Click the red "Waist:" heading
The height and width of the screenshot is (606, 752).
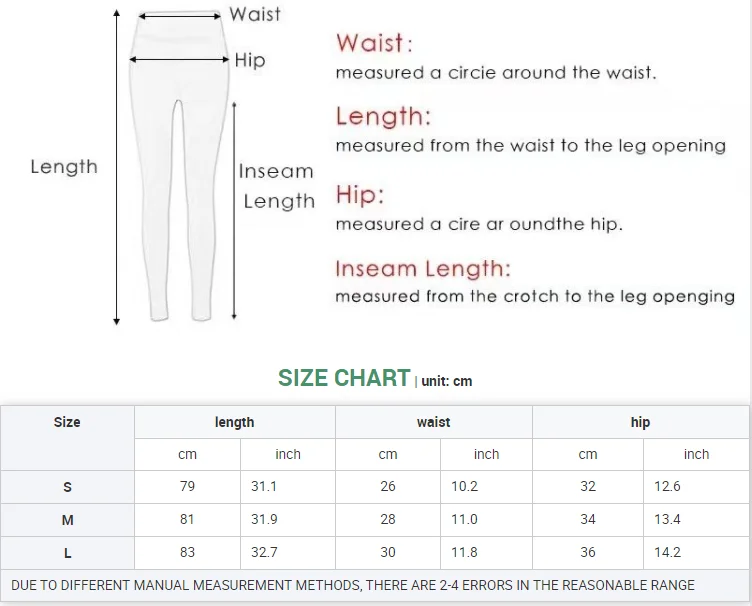(x=373, y=43)
